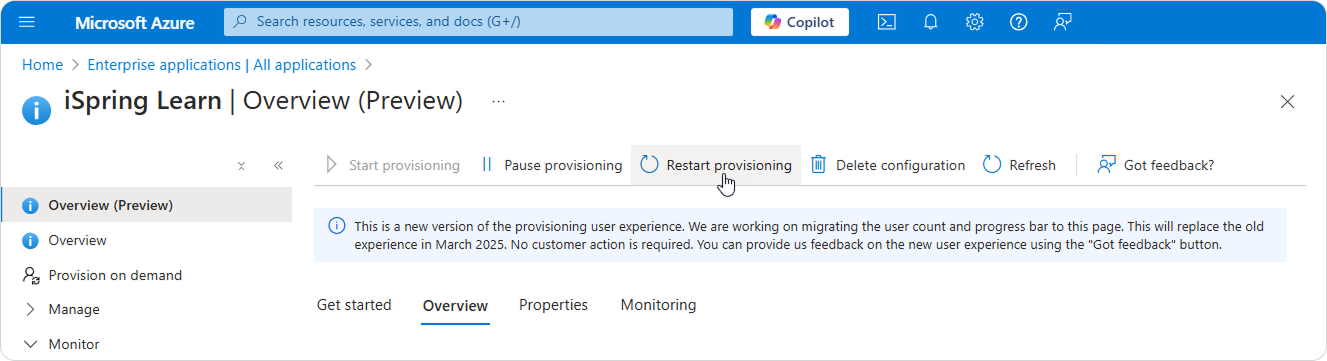Click Pause provisioning

(x=551, y=165)
